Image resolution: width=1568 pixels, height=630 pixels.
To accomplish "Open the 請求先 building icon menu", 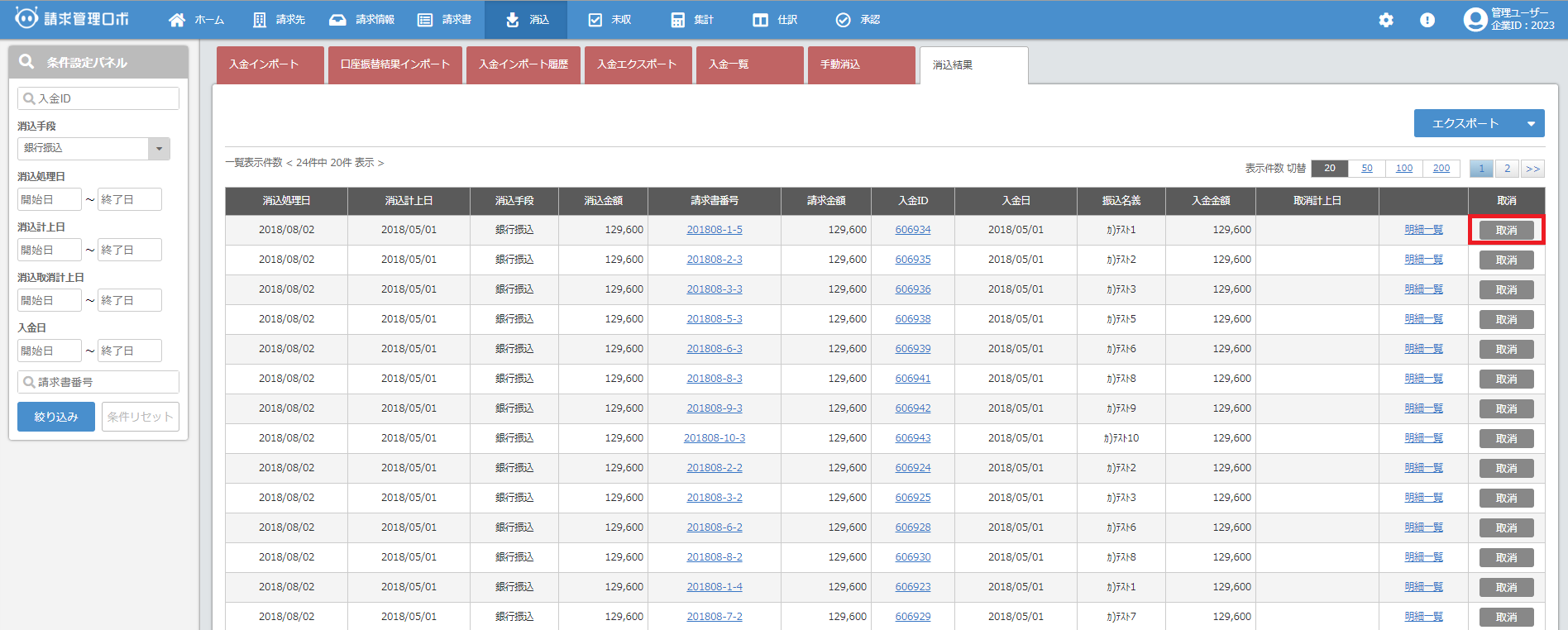I will pos(260,20).
